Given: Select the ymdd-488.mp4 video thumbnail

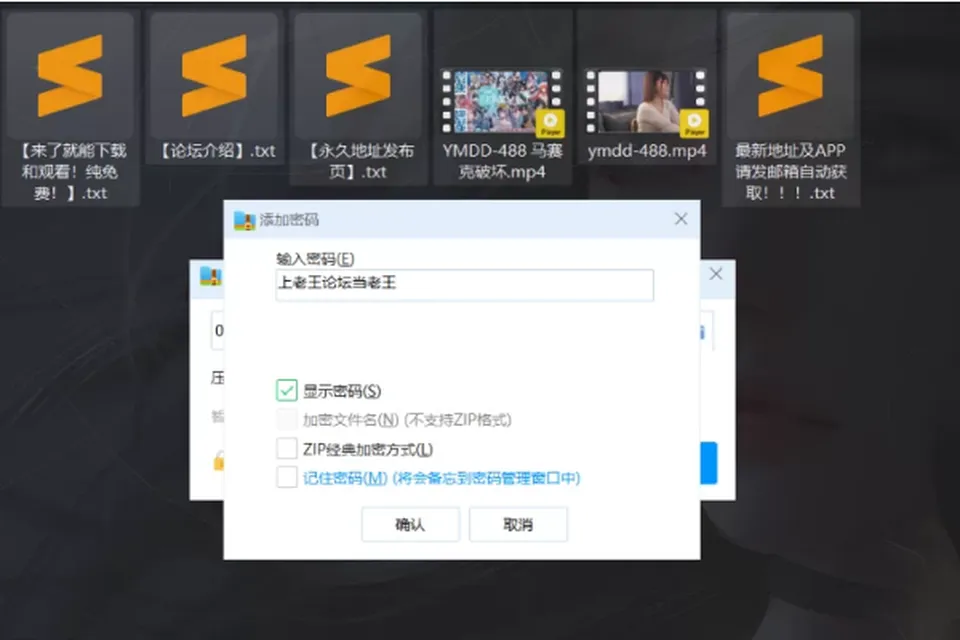Looking at the screenshot, I should (x=647, y=102).
